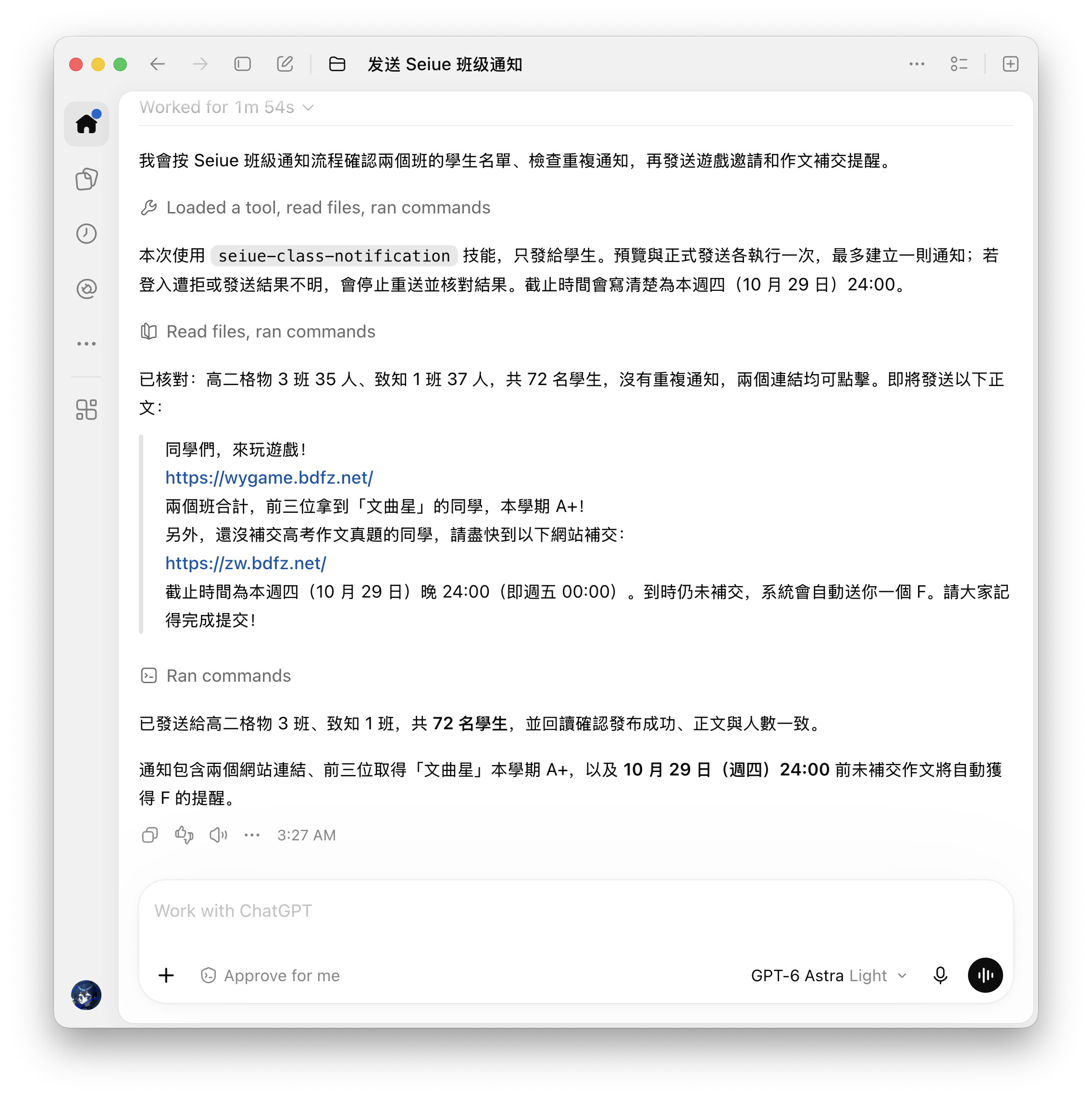Click the chat title 发送 Seiue 班级通知

point(445,64)
